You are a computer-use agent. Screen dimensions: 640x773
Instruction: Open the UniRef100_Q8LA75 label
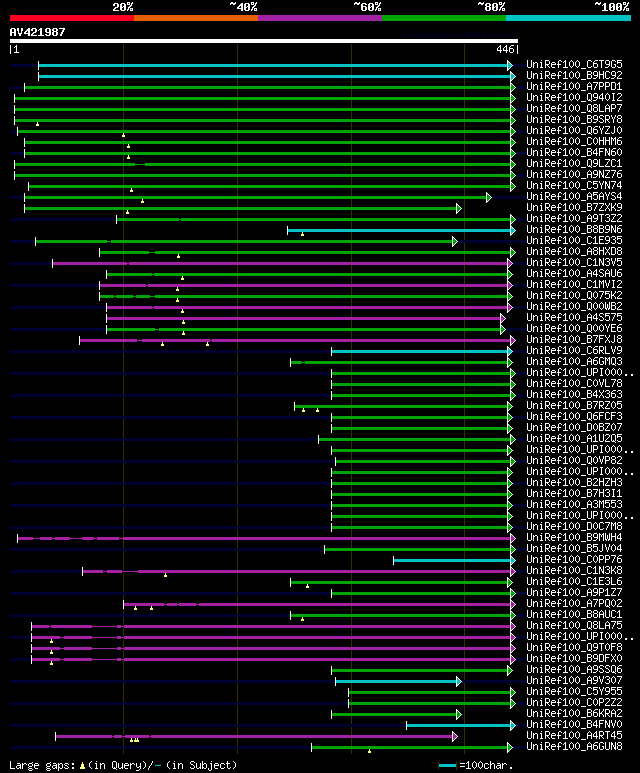click(x=574, y=625)
